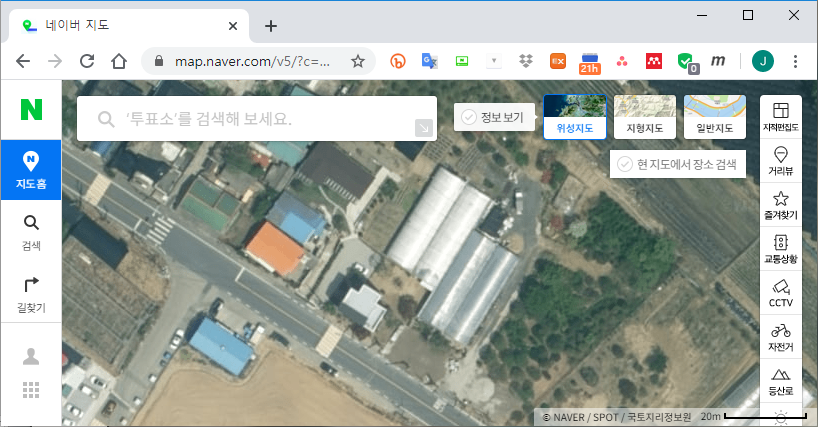Expand the search box arrow button
The image size is (818, 427).
(x=424, y=128)
